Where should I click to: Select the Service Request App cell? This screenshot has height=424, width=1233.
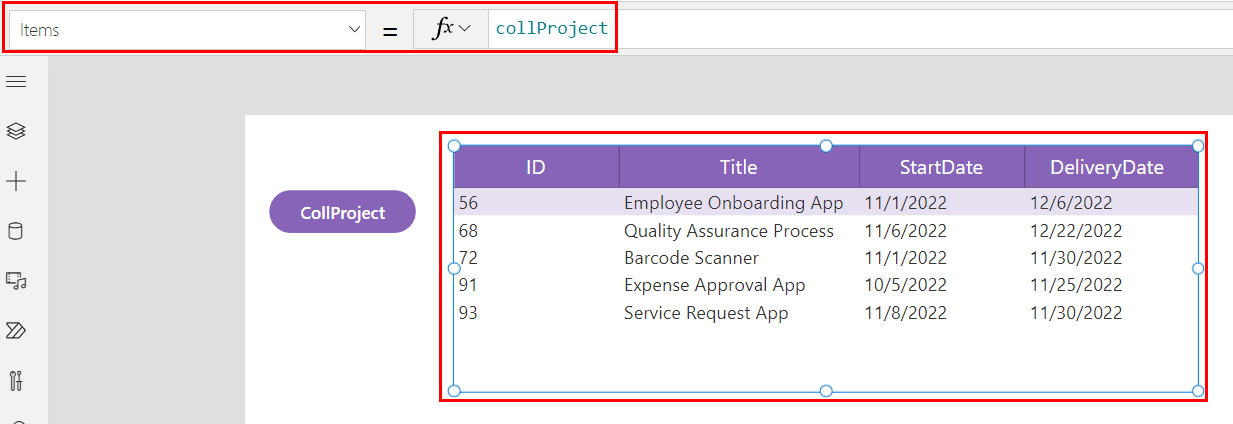point(706,313)
